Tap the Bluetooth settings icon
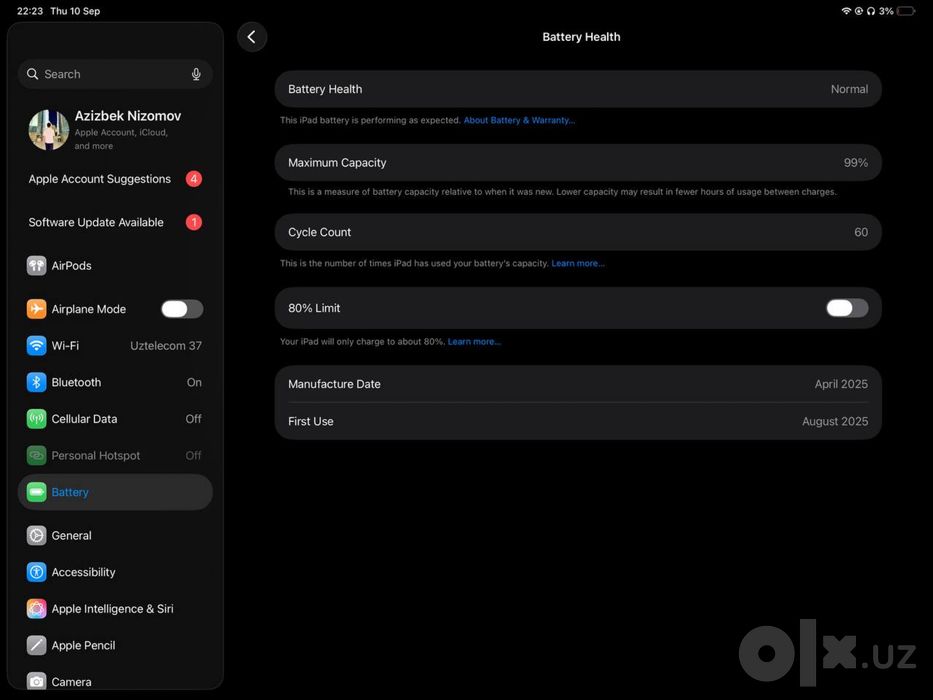 (36, 382)
